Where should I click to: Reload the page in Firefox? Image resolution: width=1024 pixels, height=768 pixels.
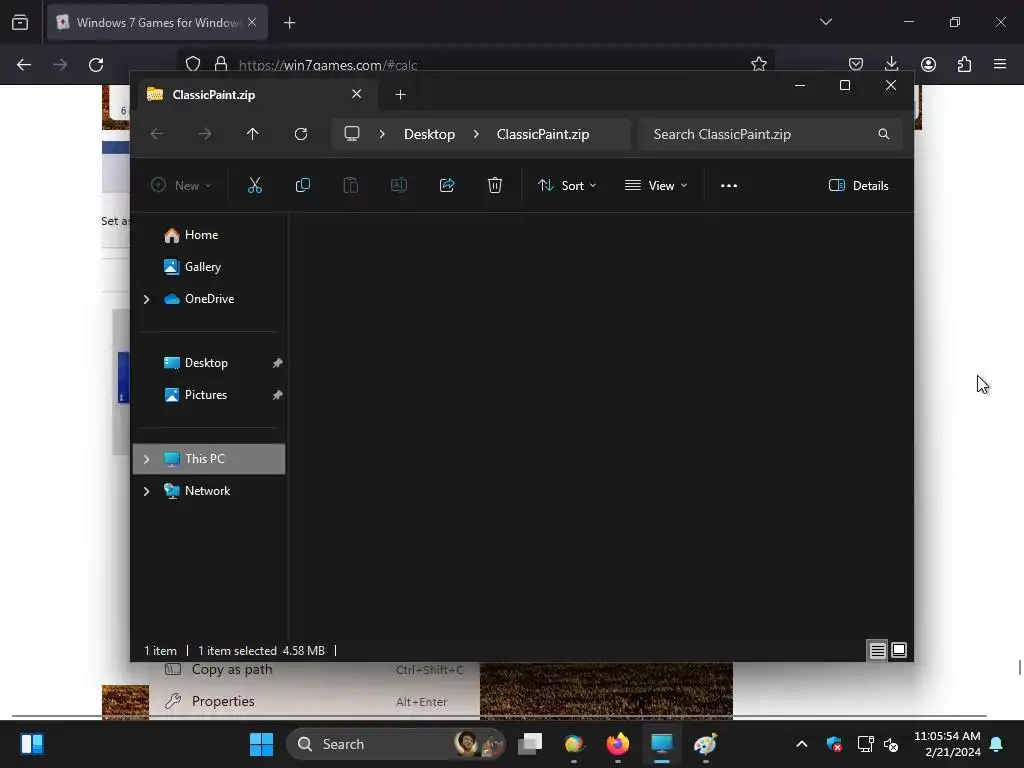click(x=96, y=65)
